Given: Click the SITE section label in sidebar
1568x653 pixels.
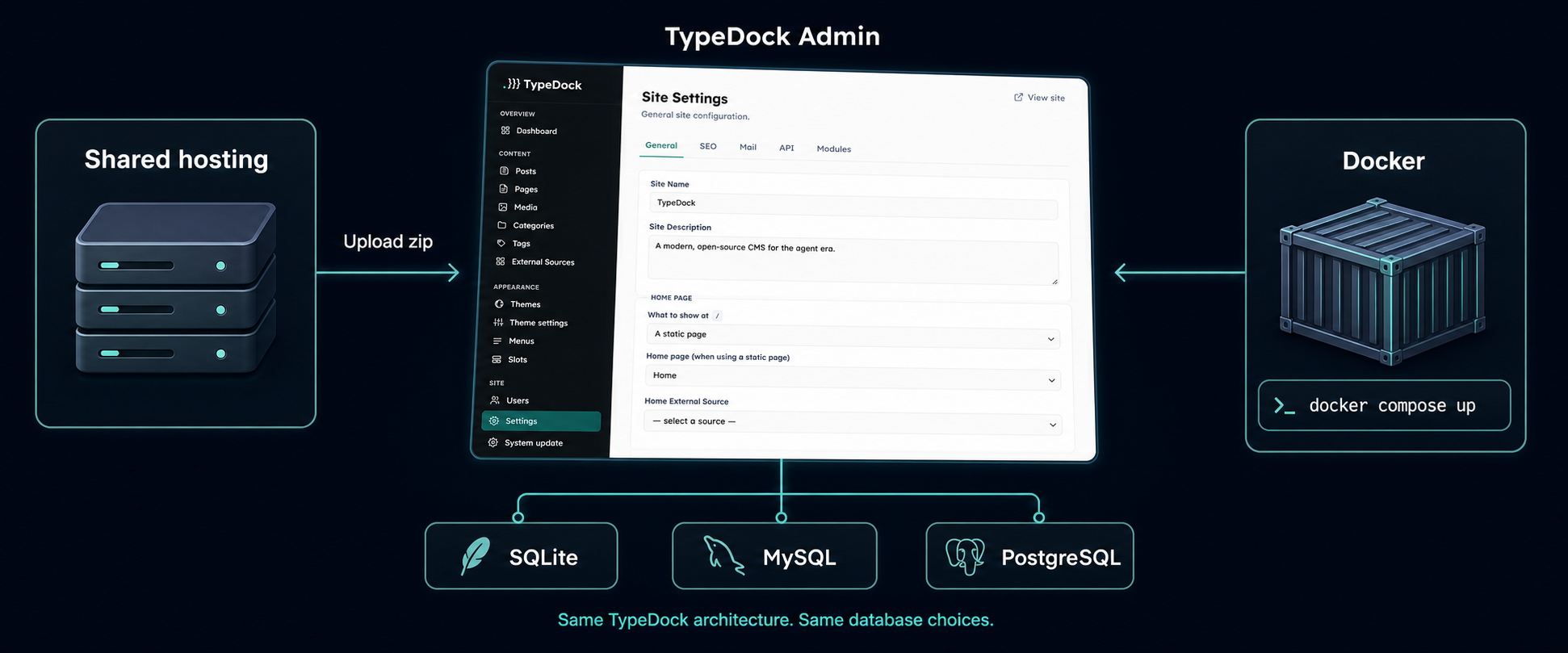Looking at the screenshot, I should coord(497,383).
